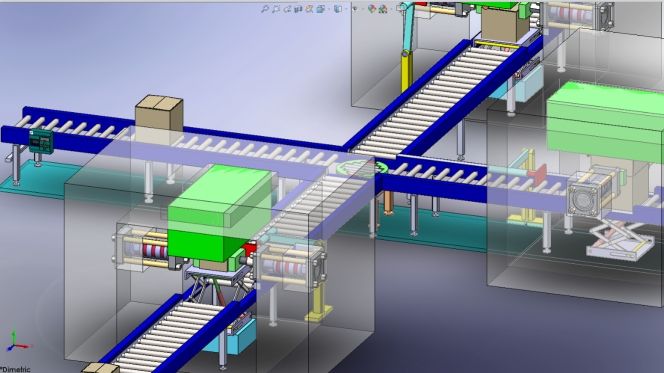Click the *Dimetric view label
Screen dimensions: 664x373
tap(15, 369)
